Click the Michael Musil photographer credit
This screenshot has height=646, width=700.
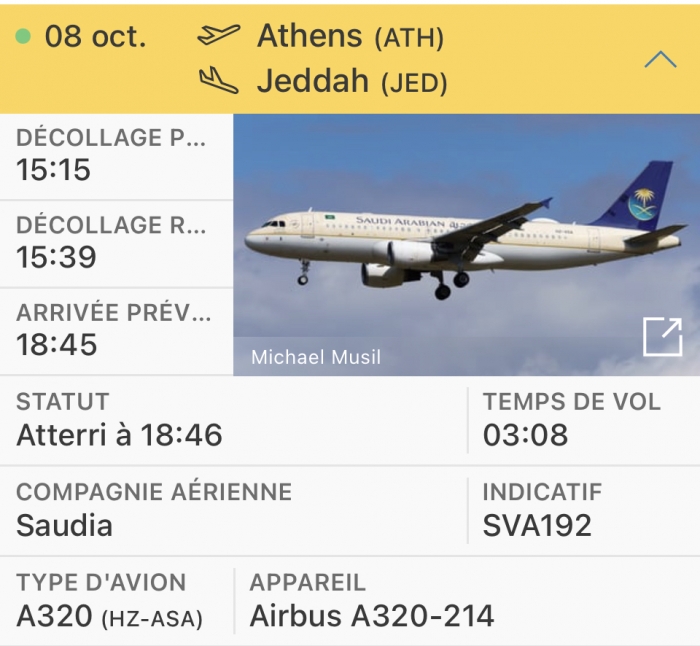316,357
